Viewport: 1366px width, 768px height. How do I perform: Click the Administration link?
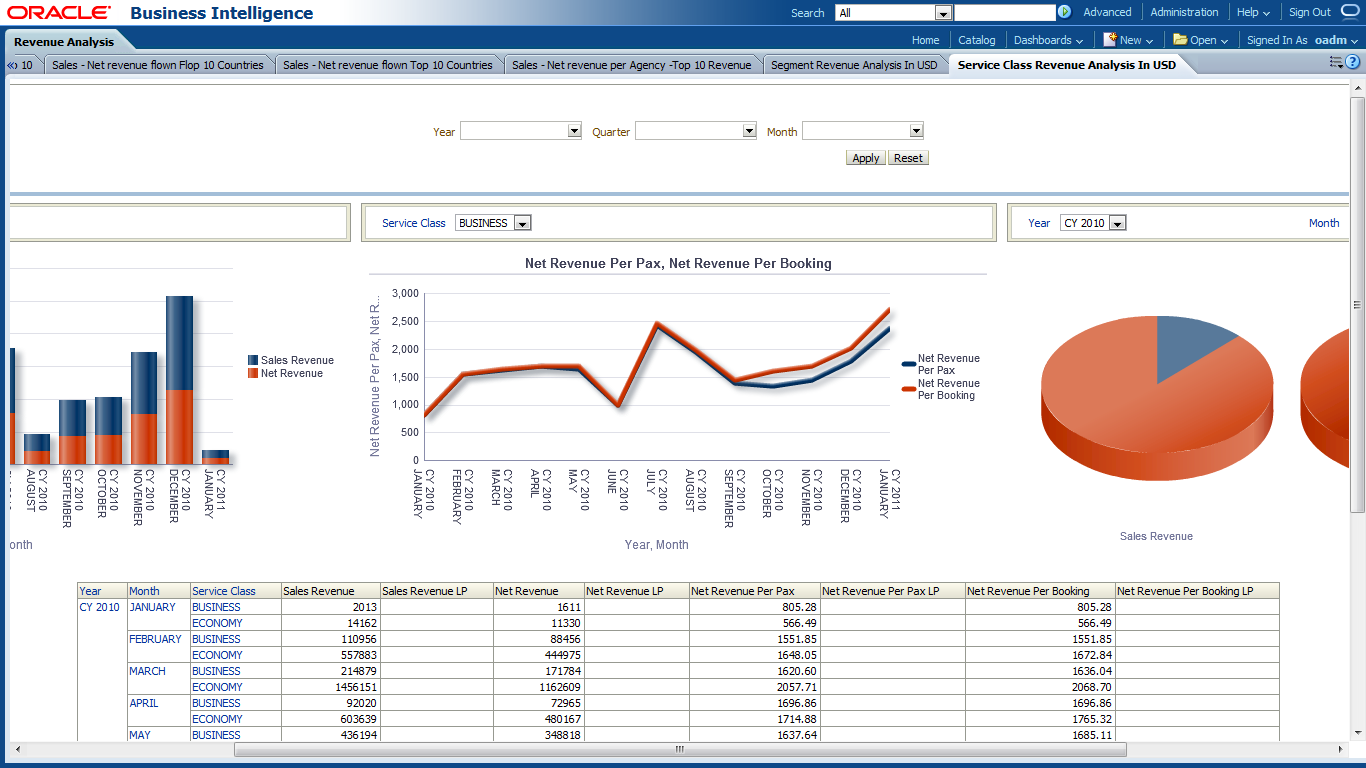pyautogui.click(x=1184, y=12)
